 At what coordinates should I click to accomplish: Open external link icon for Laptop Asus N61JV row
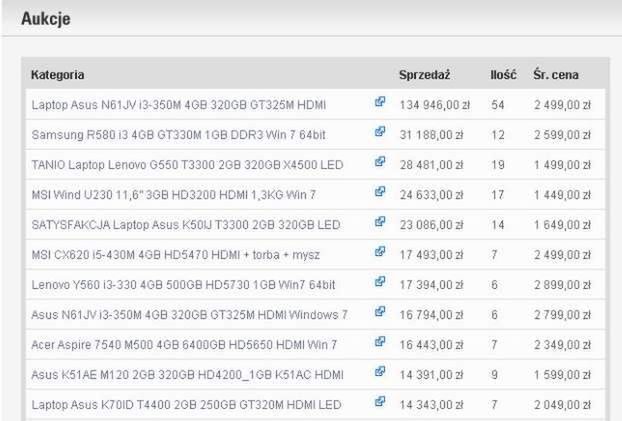(x=380, y=102)
